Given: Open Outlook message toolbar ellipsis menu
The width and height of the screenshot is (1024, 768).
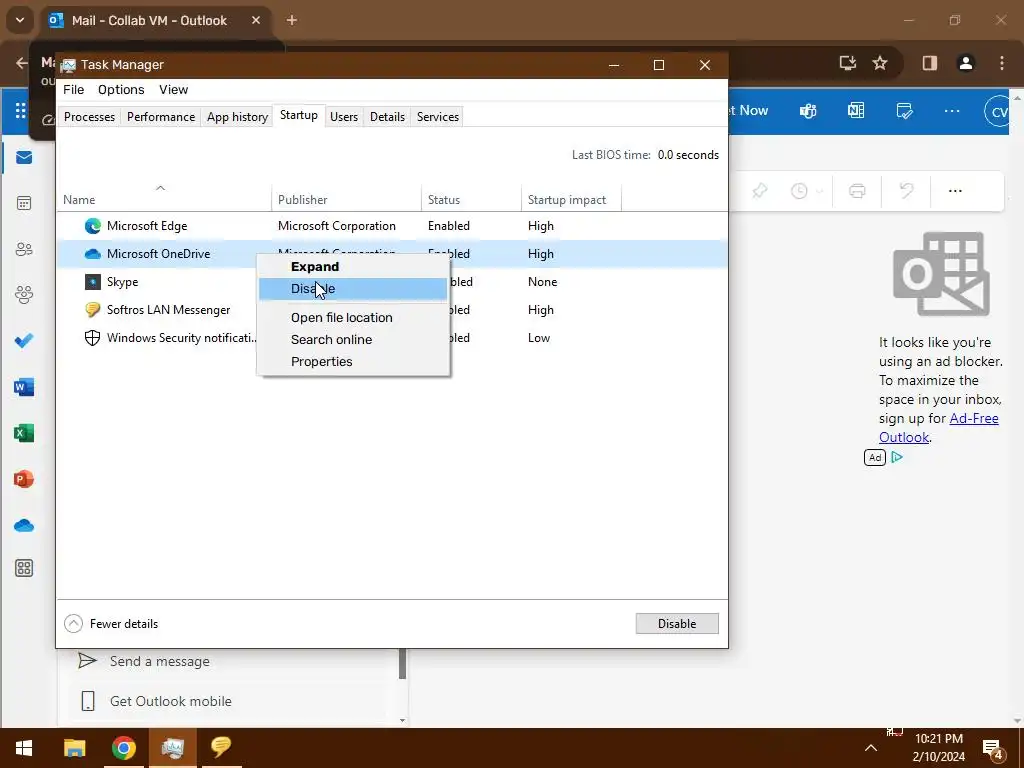Looking at the screenshot, I should (955, 191).
